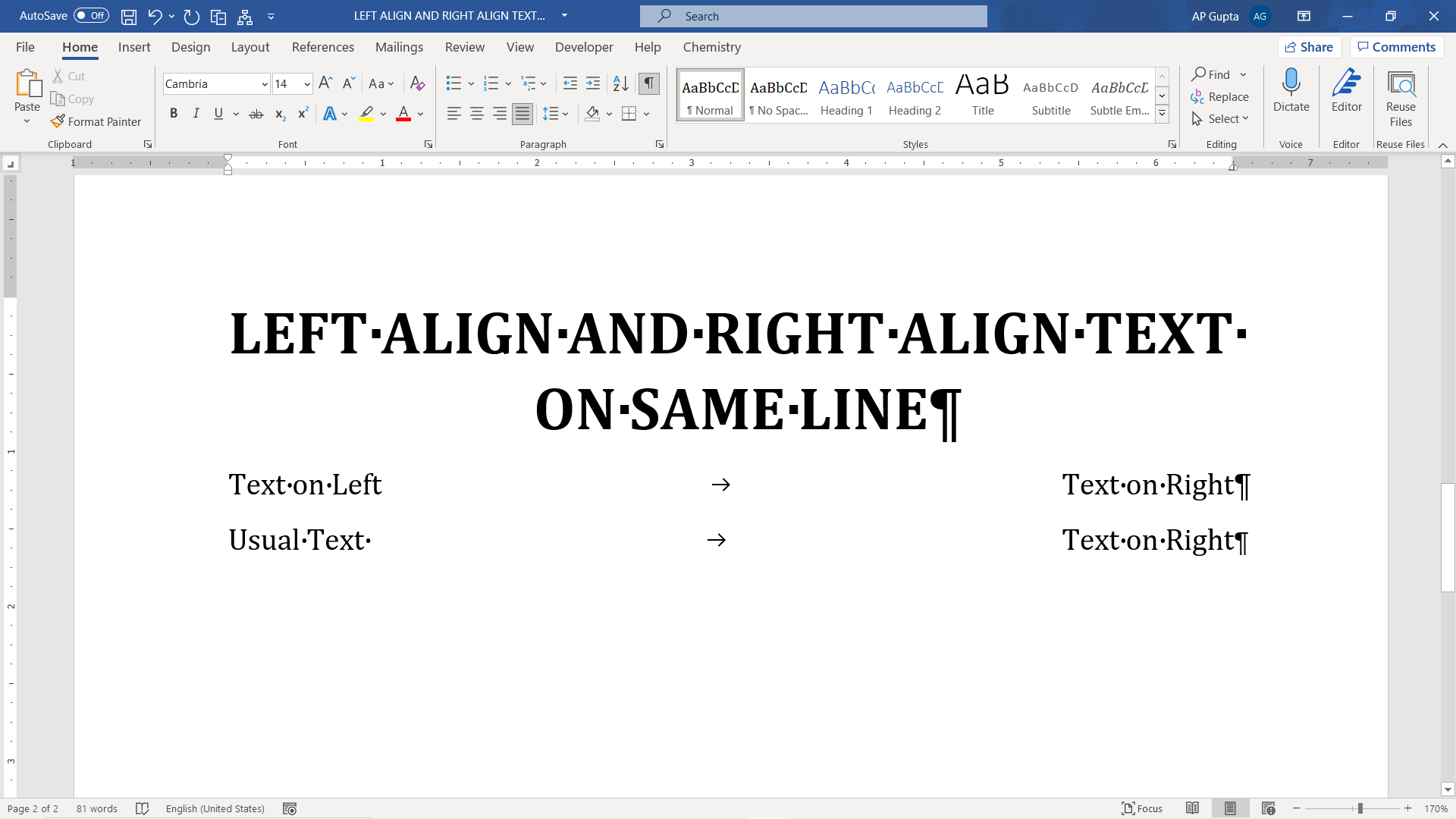
Task: Click the Increase Indent icon
Action: click(x=592, y=83)
